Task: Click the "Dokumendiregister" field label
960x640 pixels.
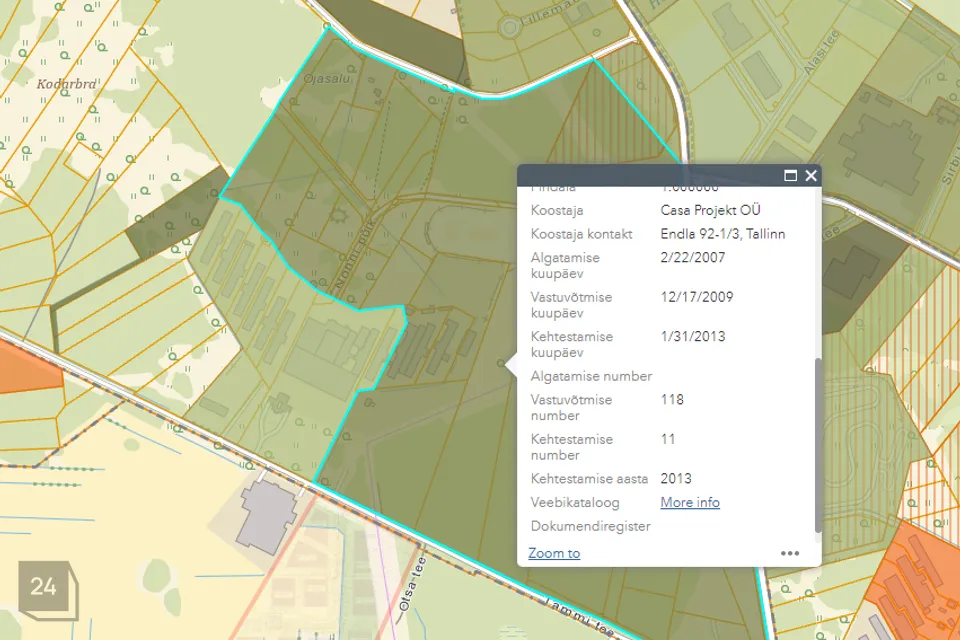Action: coord(590,526)
